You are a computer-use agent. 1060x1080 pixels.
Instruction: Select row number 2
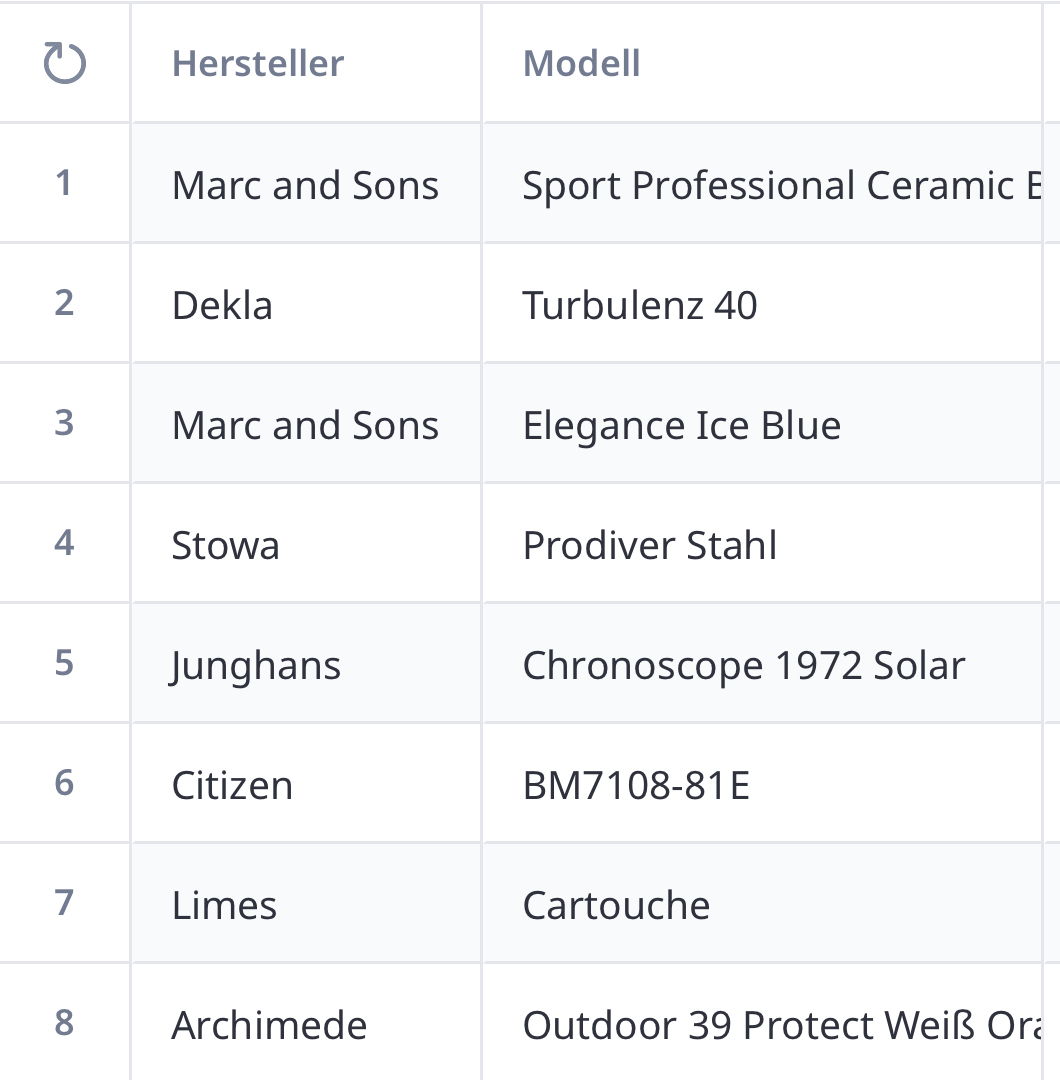point(64,303)
